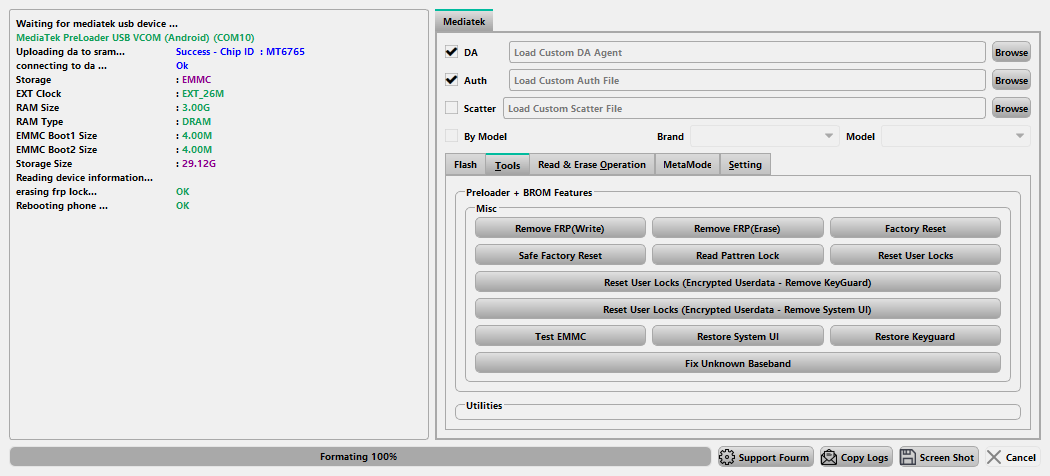Click the EXT_26M clock value
Viewport: 1050px width, 476px height.
tap(203, 93)
